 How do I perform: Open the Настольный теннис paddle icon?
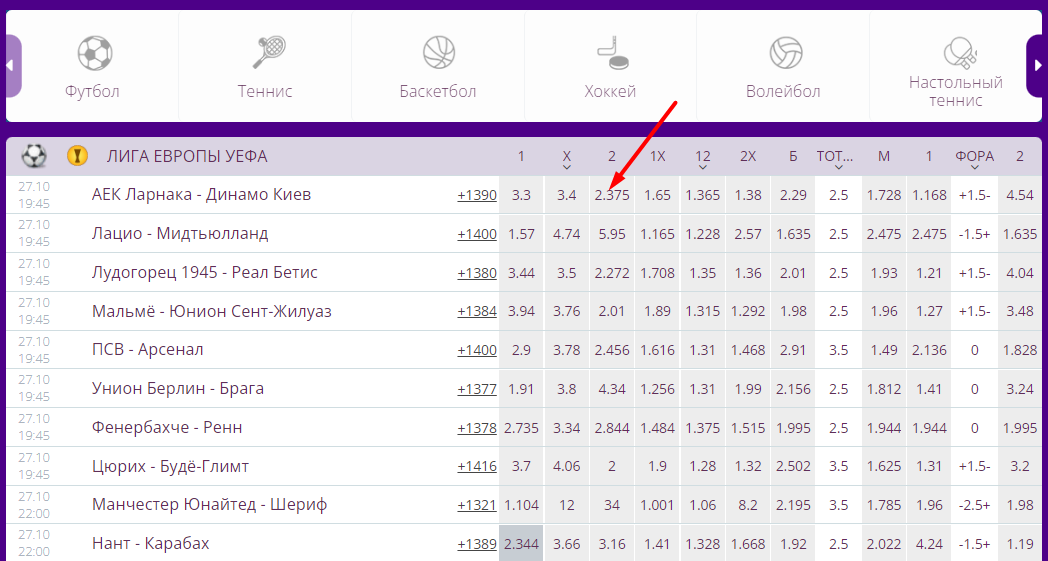[958, 50]
